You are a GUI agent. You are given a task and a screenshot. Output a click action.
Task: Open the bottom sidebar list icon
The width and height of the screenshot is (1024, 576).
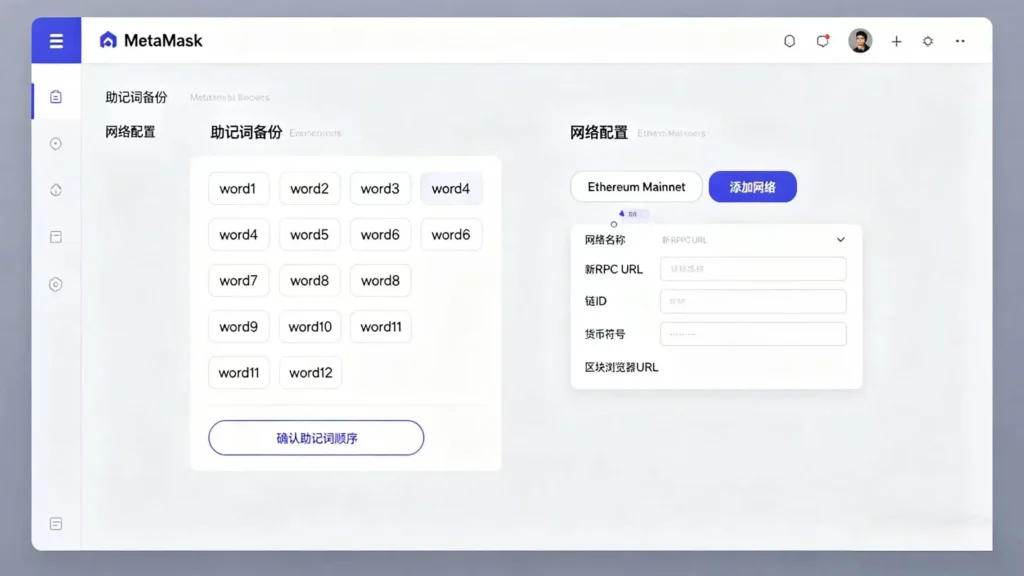click(56, 524)
